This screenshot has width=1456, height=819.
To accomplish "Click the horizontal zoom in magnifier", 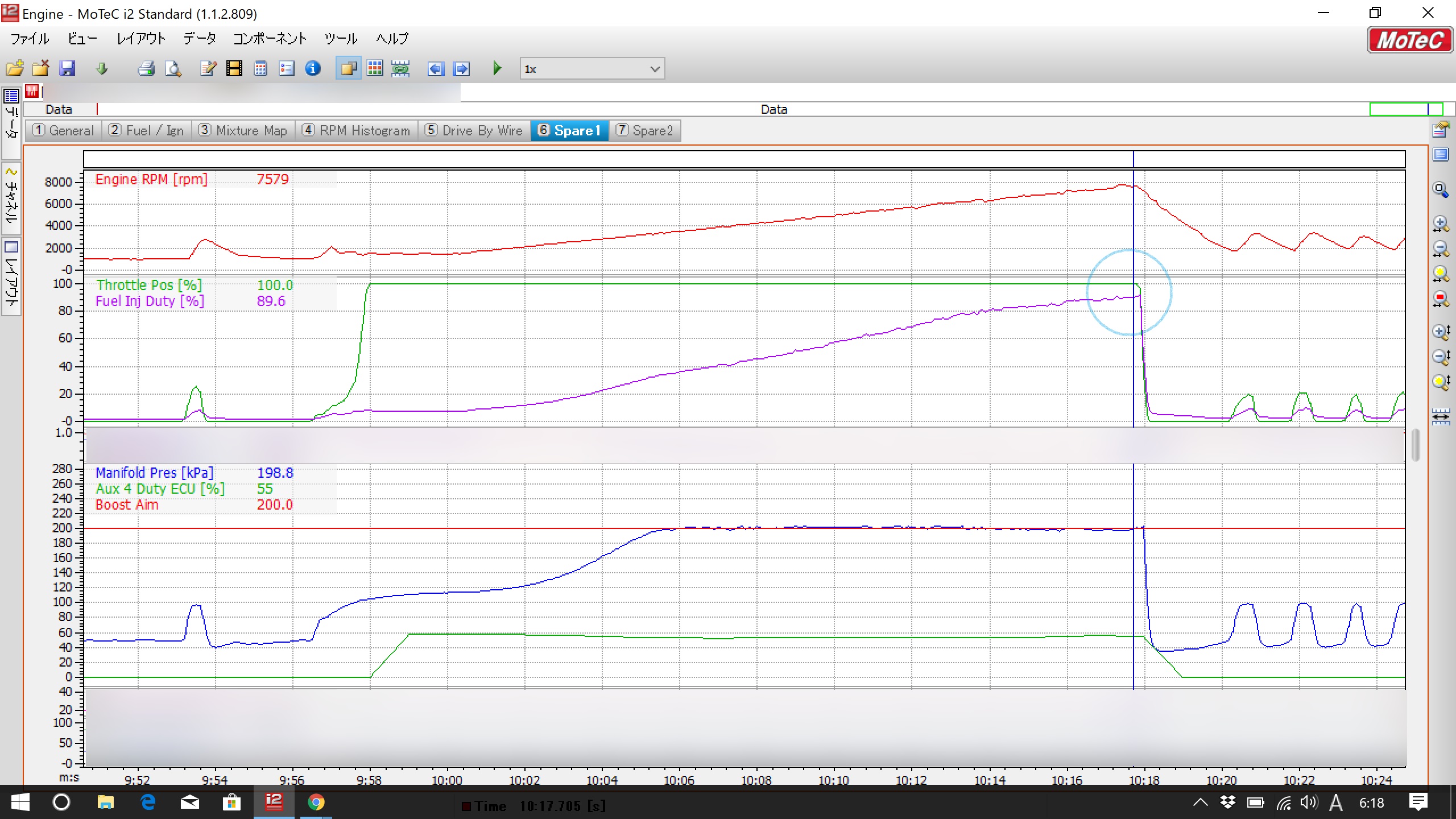I will point(1440,224).
